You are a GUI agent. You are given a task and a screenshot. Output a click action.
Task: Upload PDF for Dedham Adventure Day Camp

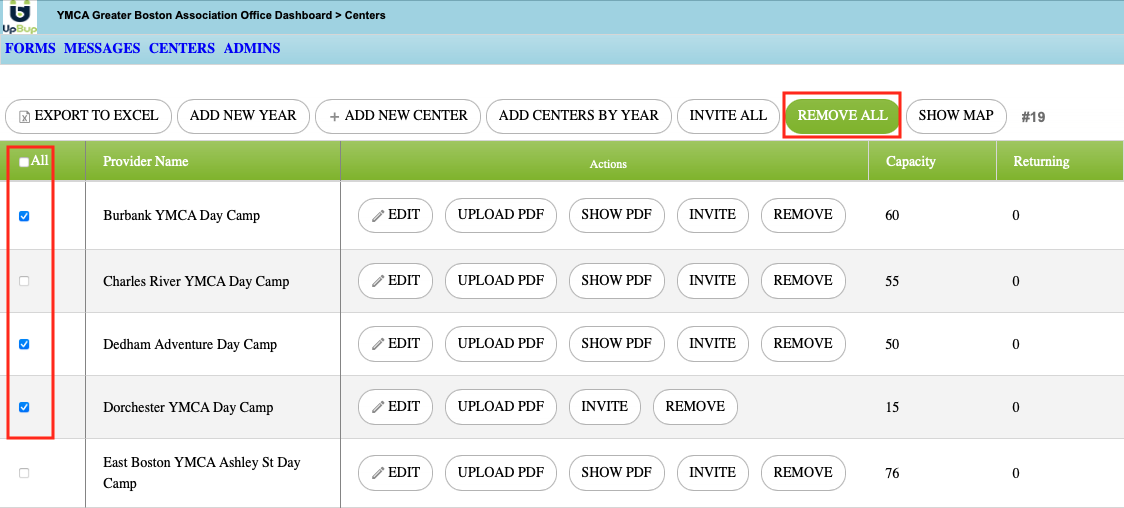(x=501, y=344)
